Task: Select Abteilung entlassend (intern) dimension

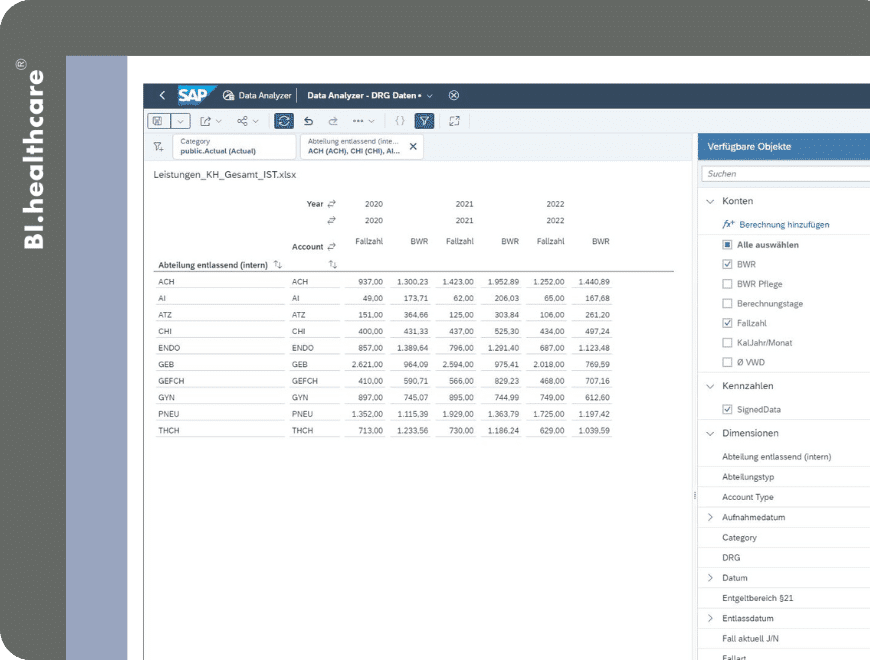Action: (x=776, y=456)
